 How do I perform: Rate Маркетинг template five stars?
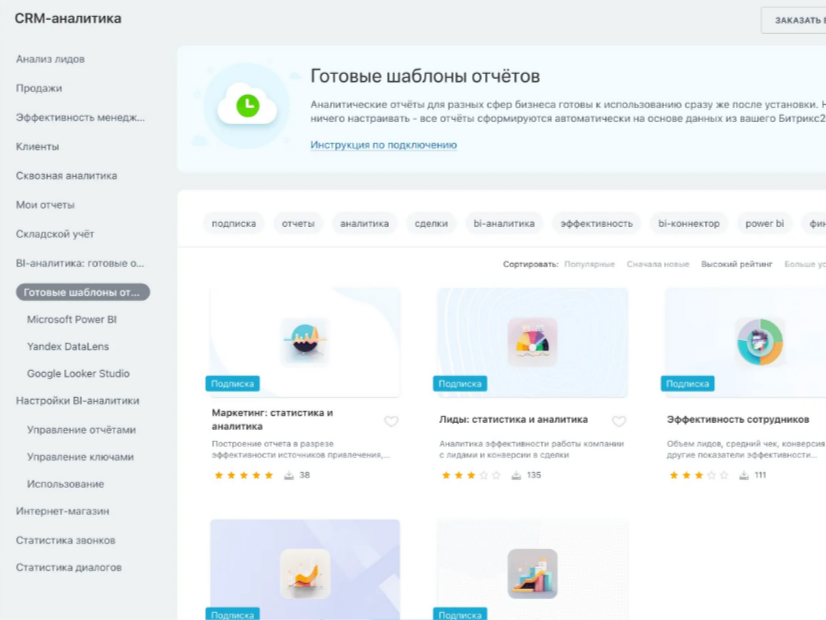[x=269, y=475]
